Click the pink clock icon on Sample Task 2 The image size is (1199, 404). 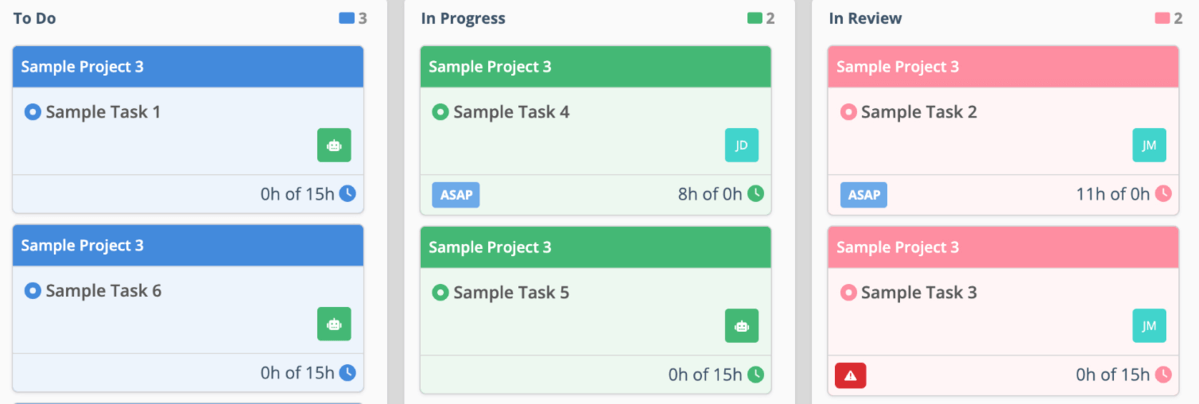click(1163, 194)
